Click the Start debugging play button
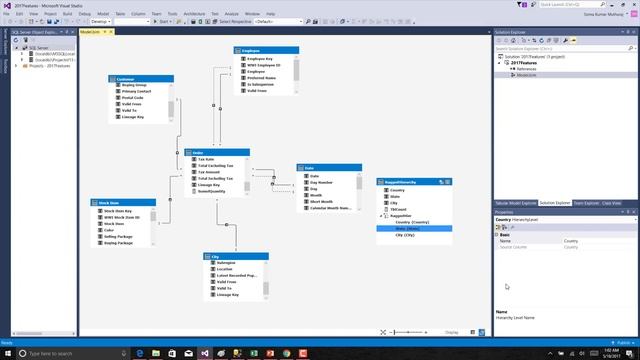The width and height of the screenshot is (640, 360). [x=155, y=22]
